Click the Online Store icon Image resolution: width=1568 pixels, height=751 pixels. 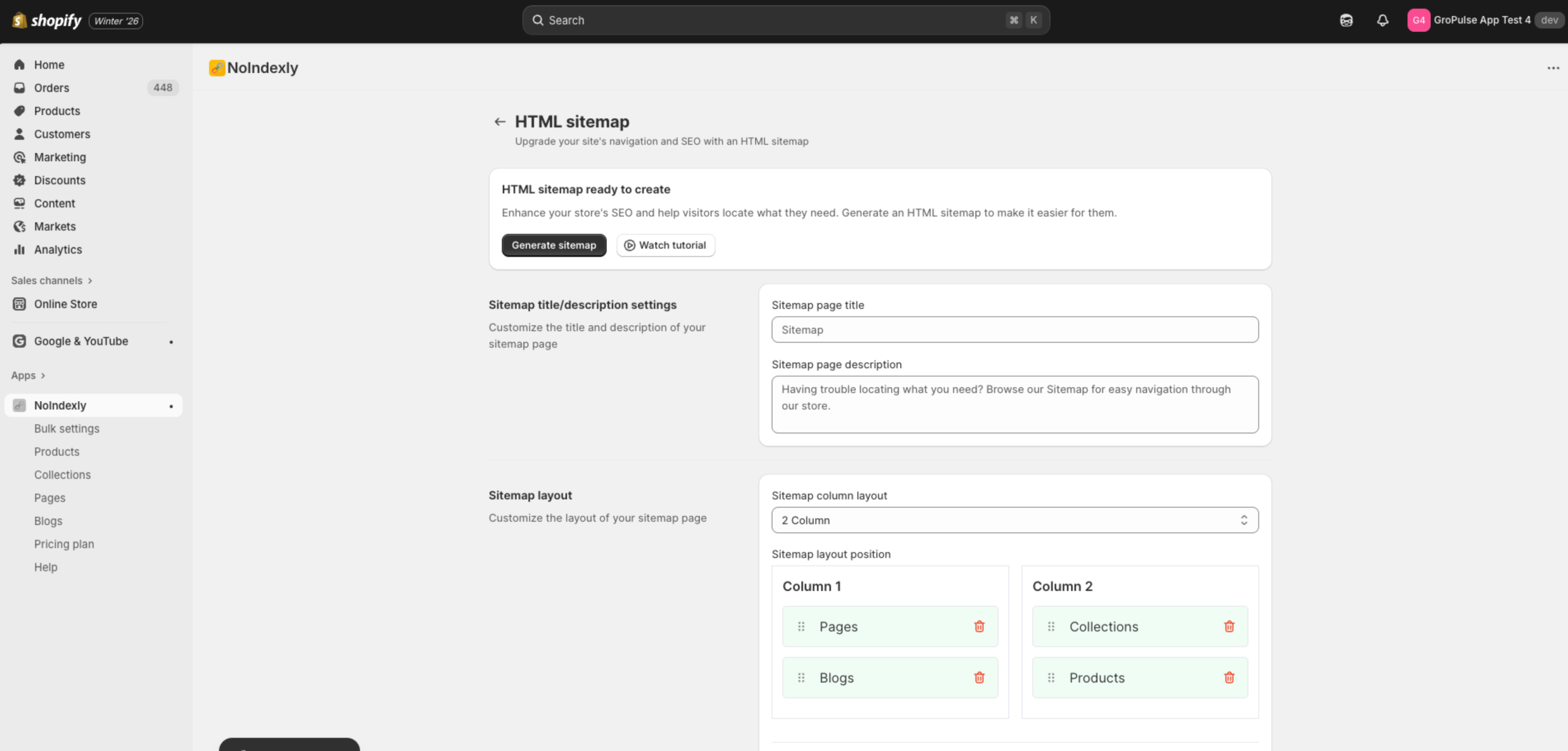click(19, 304)
